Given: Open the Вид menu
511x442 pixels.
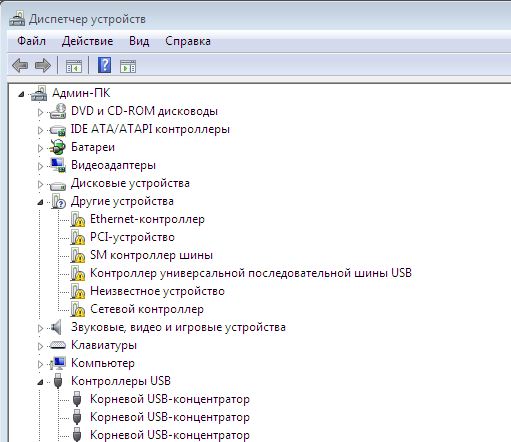Looking at the screenshot, I should tap(139, 41).
